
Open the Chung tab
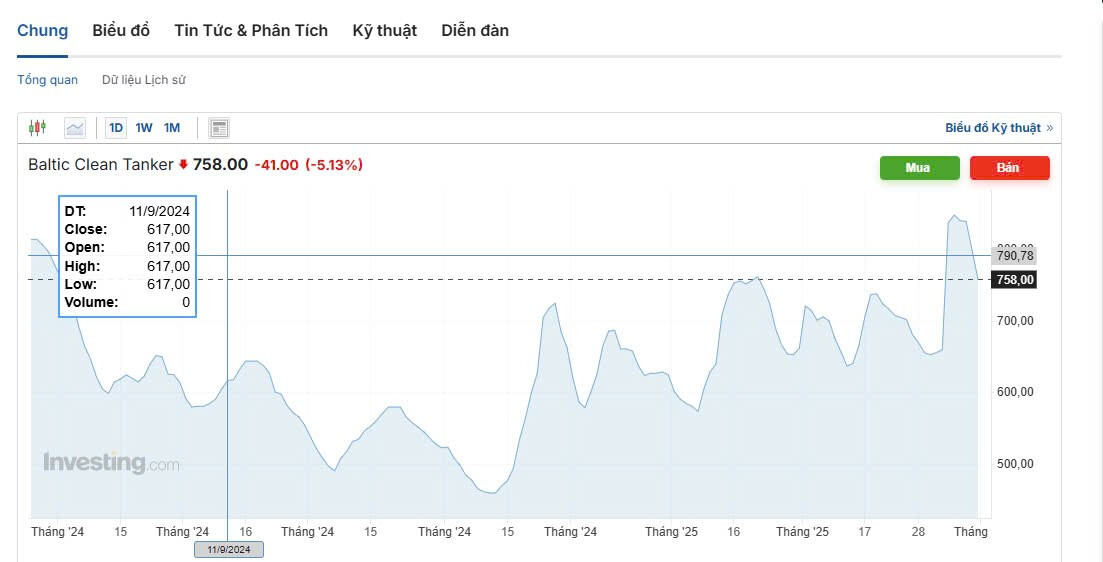[x=43, y=31]
